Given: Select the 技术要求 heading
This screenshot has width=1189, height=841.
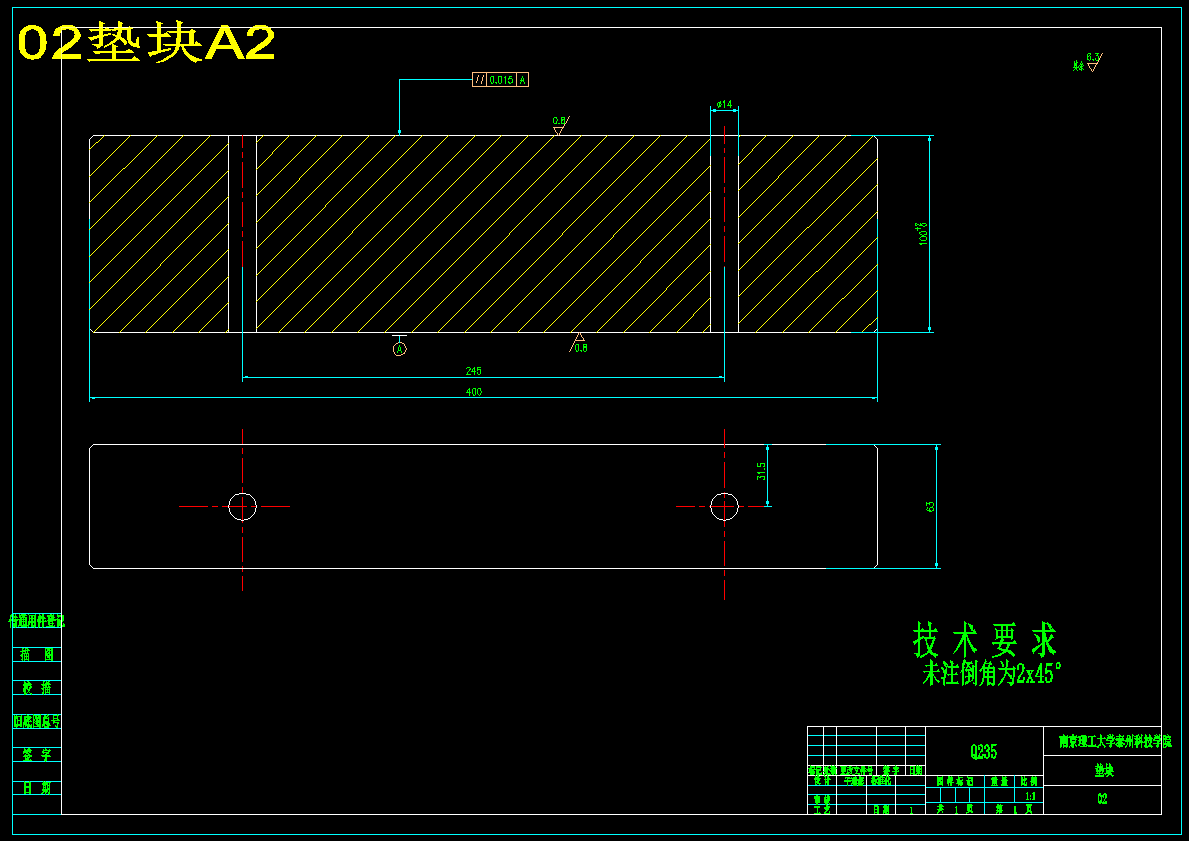Looking at the screenshot, I should tap(985, 640).
